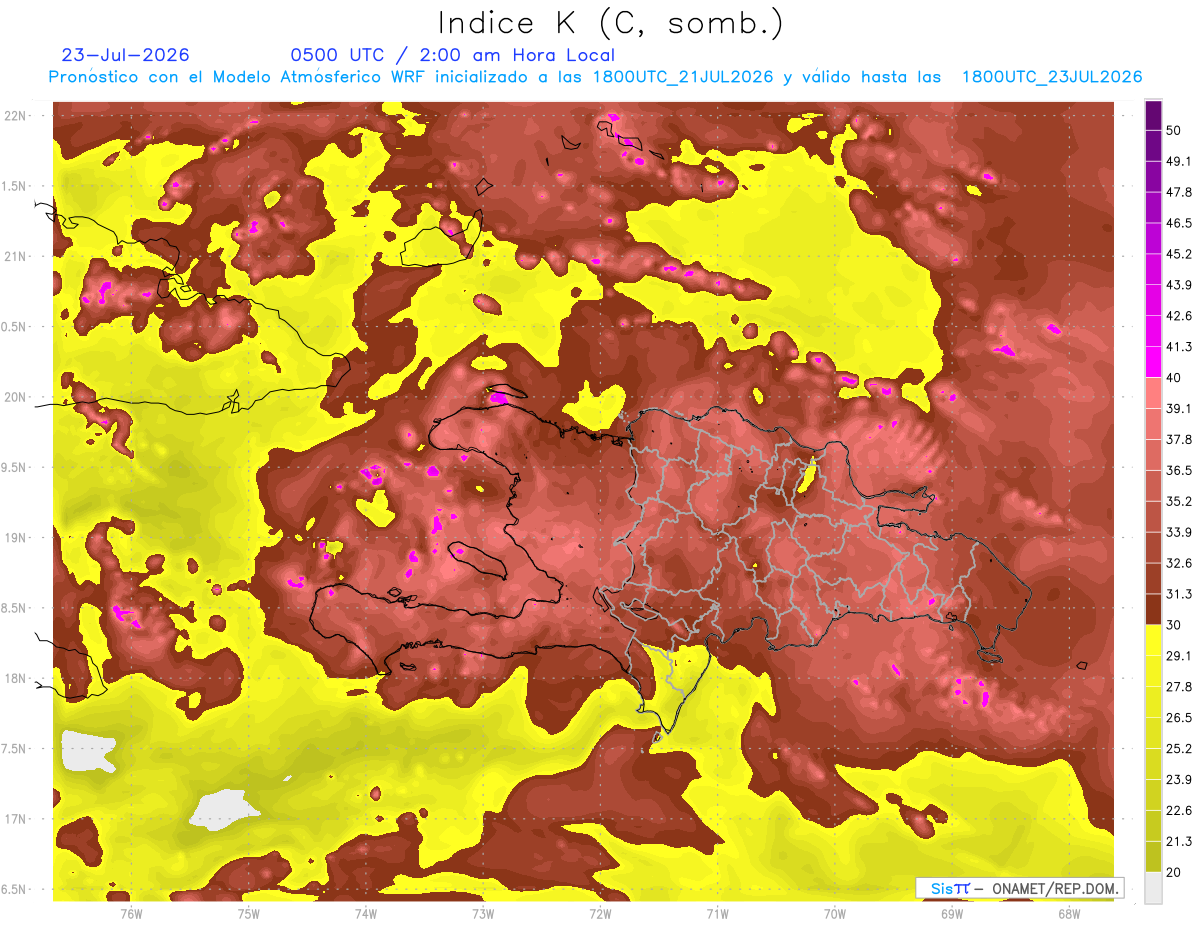1200x927 pixels.
Task: Click the '45.2' colorbar label
Action: [x=1178, y=254]
